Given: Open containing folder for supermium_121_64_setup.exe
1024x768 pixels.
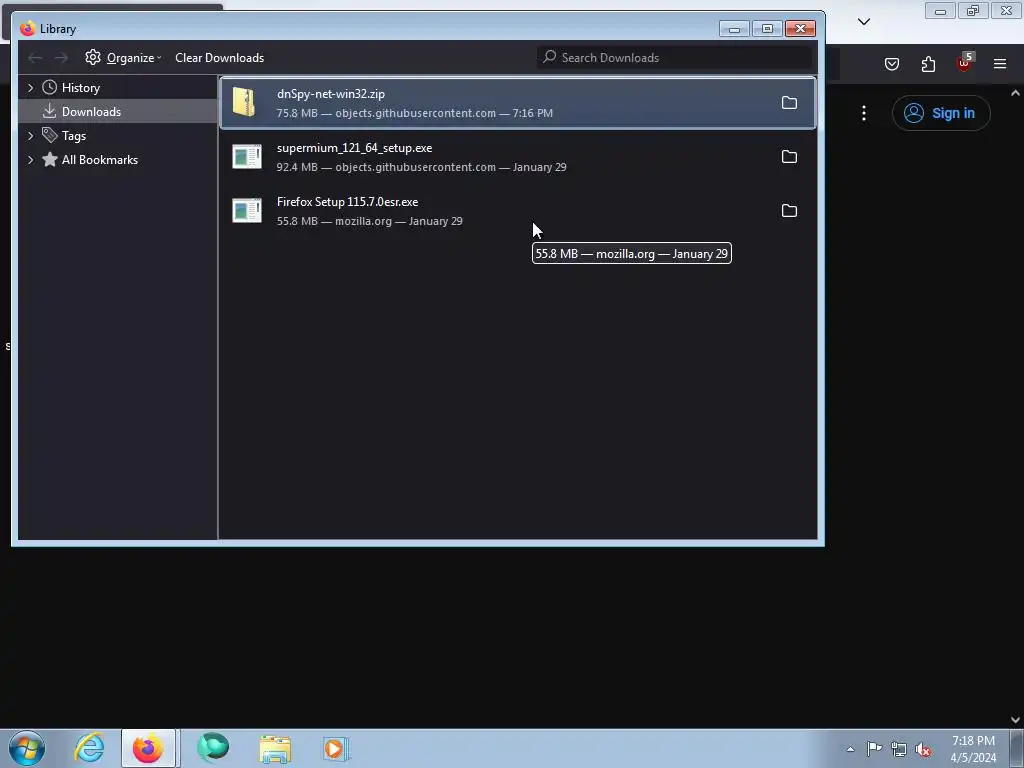Looking at the screenshot, I should click(x=789, y=157).
